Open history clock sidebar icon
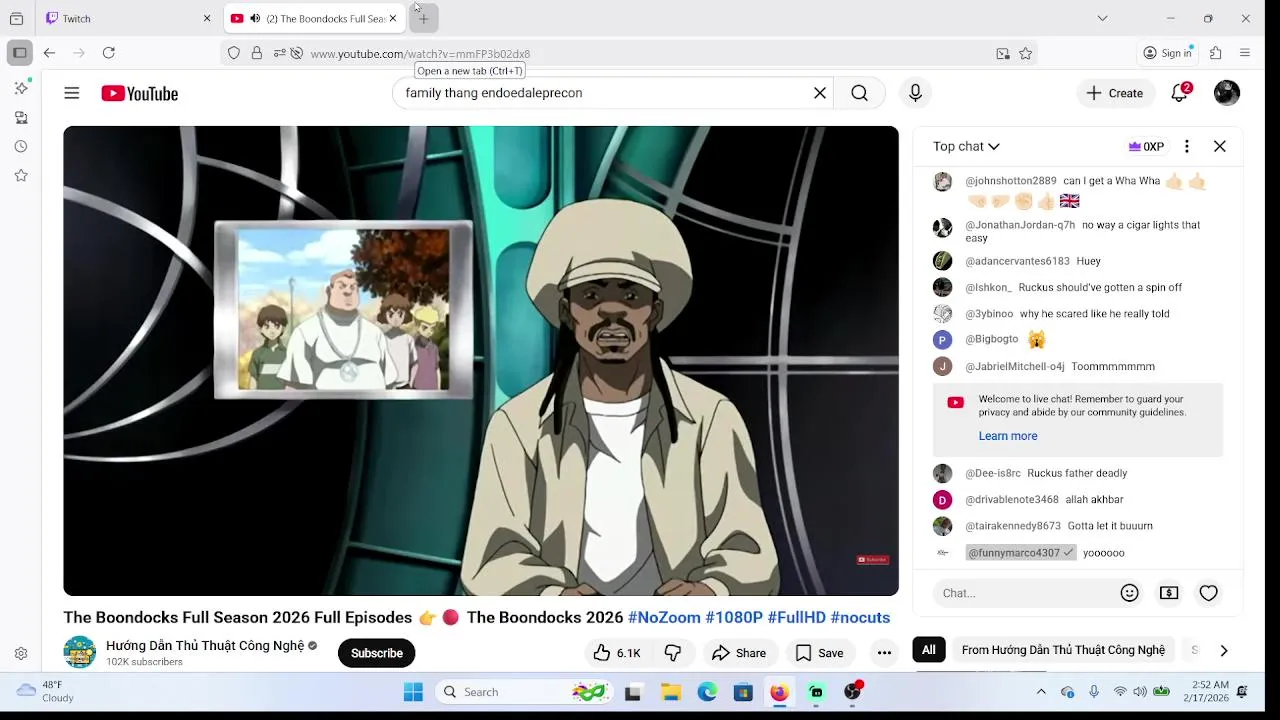Image resolution: width=1280 pixels, height=720 pixels. click(x=21, y=146)
